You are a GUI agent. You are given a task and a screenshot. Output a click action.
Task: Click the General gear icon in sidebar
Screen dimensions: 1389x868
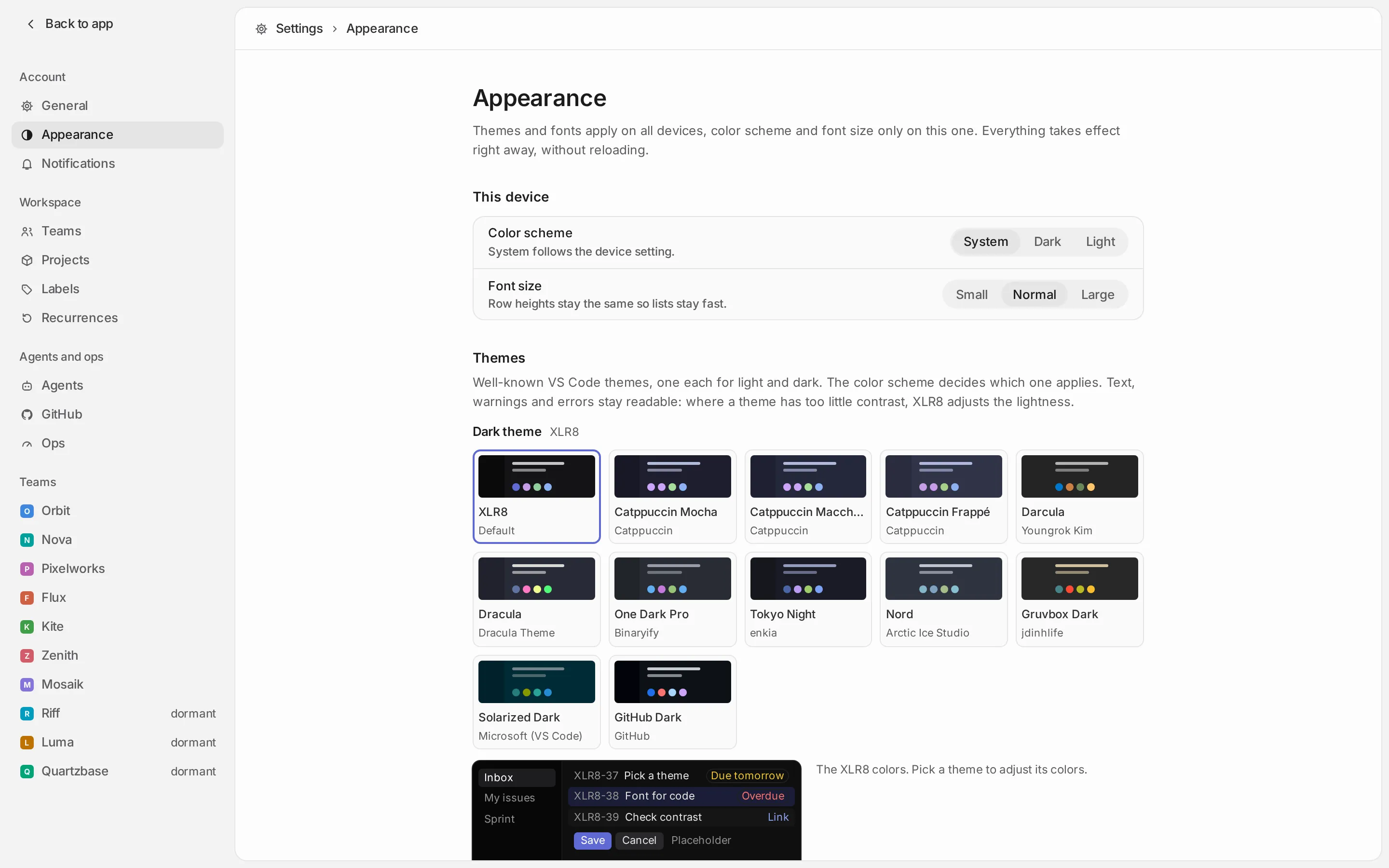[x=27, y=106]
